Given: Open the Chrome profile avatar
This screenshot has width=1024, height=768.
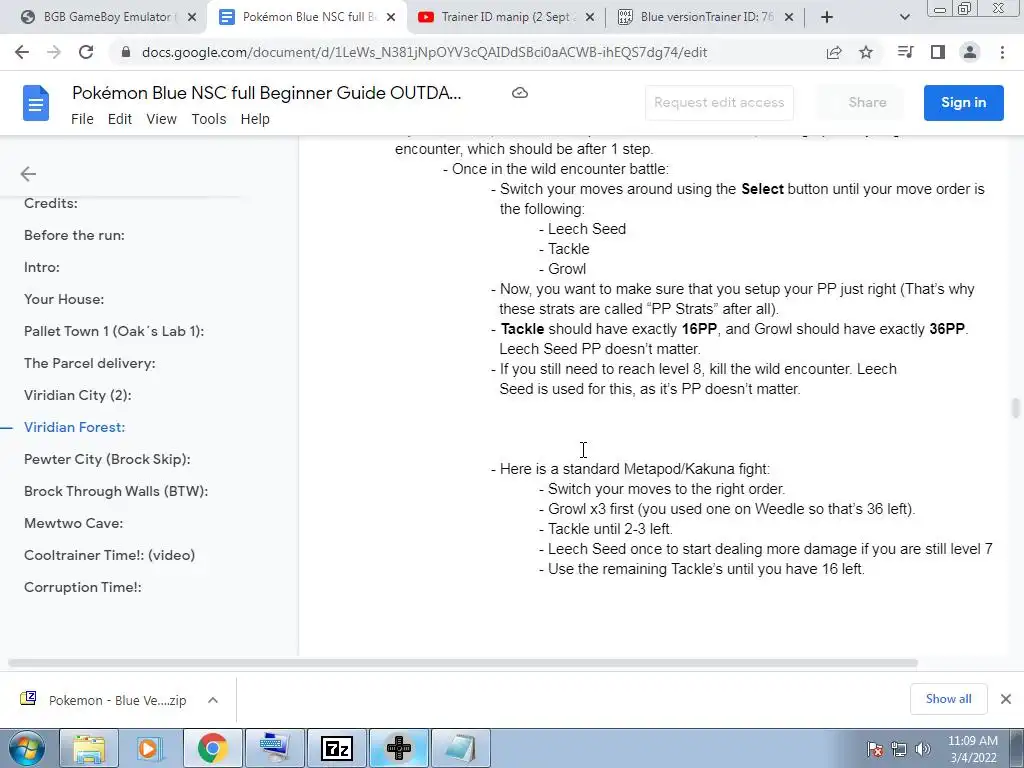Looking at the screenshot, I should [970, 52].
